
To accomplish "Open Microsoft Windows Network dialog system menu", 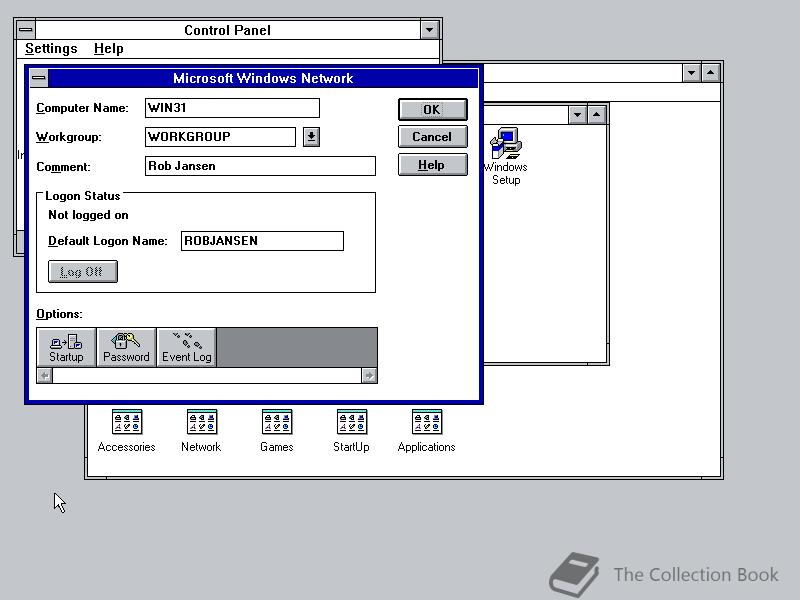I will point(39,78).
